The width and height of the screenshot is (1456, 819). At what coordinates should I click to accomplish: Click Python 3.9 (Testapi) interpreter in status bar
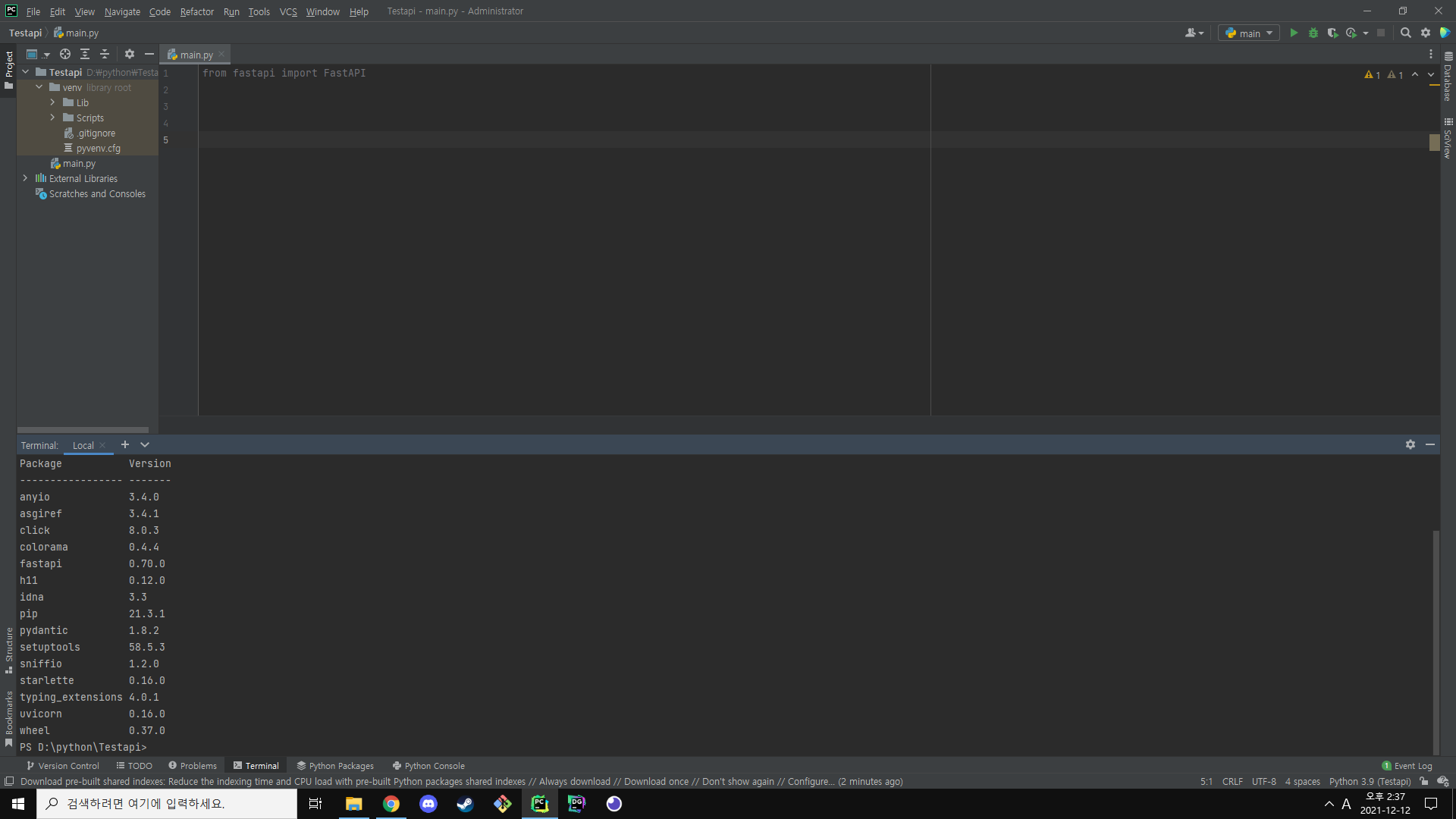coord(1370,782)
